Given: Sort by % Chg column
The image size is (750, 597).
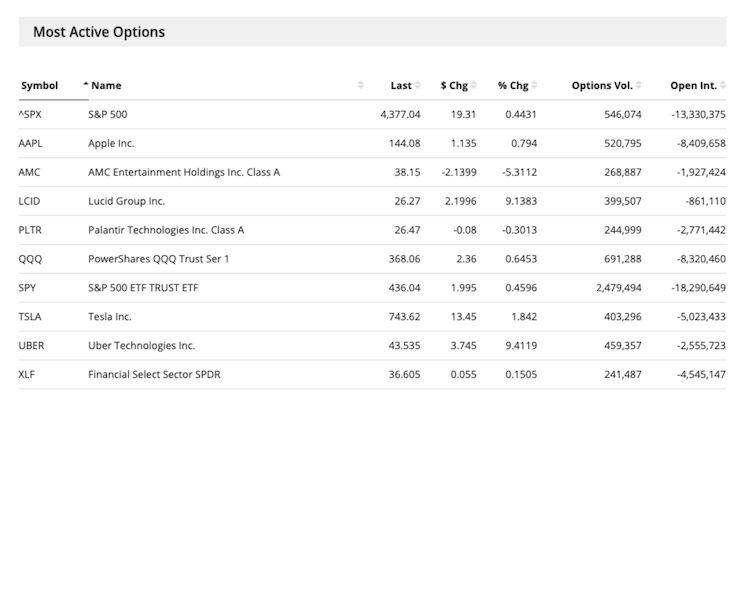Looking at the screenshot, I should 513,86.
